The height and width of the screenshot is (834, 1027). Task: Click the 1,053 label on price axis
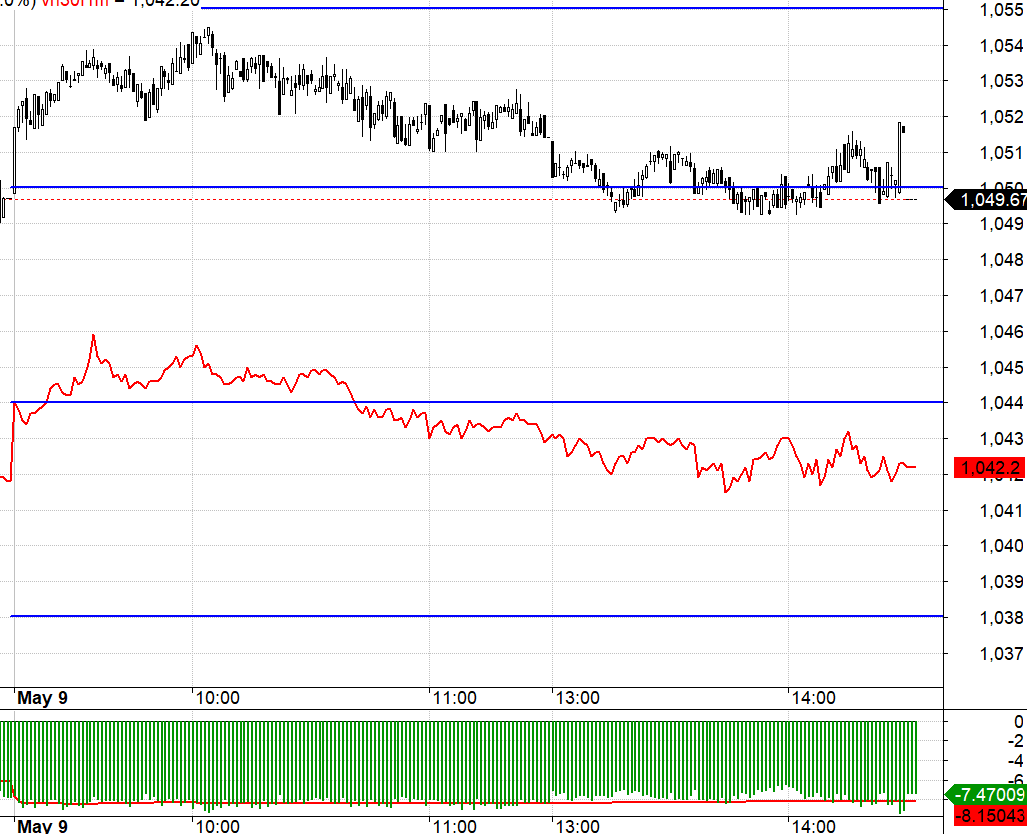click(x=1001, y=81)
